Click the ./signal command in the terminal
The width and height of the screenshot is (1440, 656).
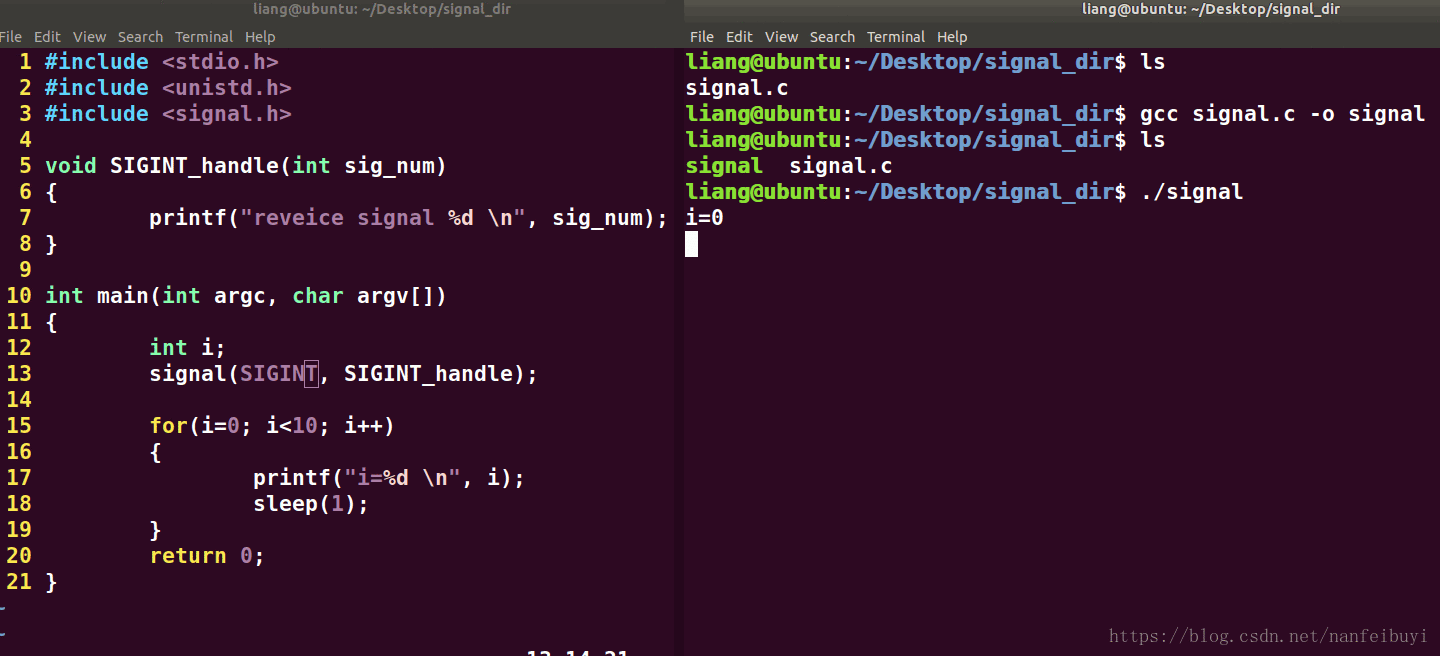[1191, 191]
